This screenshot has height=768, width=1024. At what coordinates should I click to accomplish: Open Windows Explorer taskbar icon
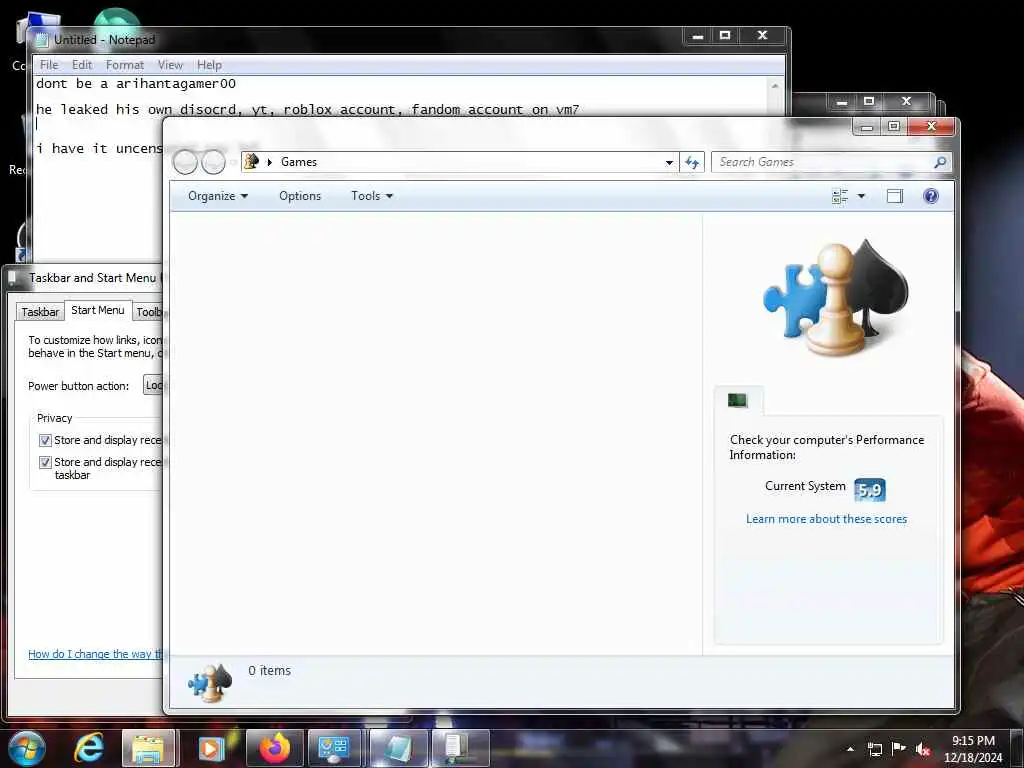148,748
